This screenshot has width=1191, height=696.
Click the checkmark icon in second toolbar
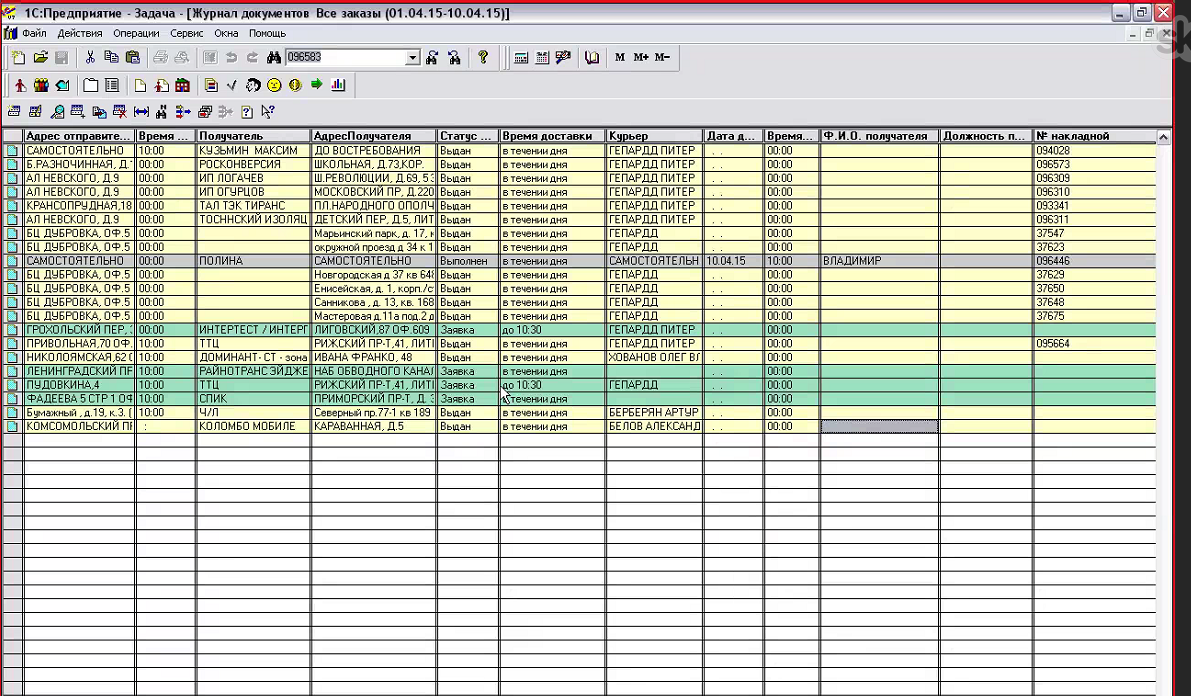click(x=232, y=85)
